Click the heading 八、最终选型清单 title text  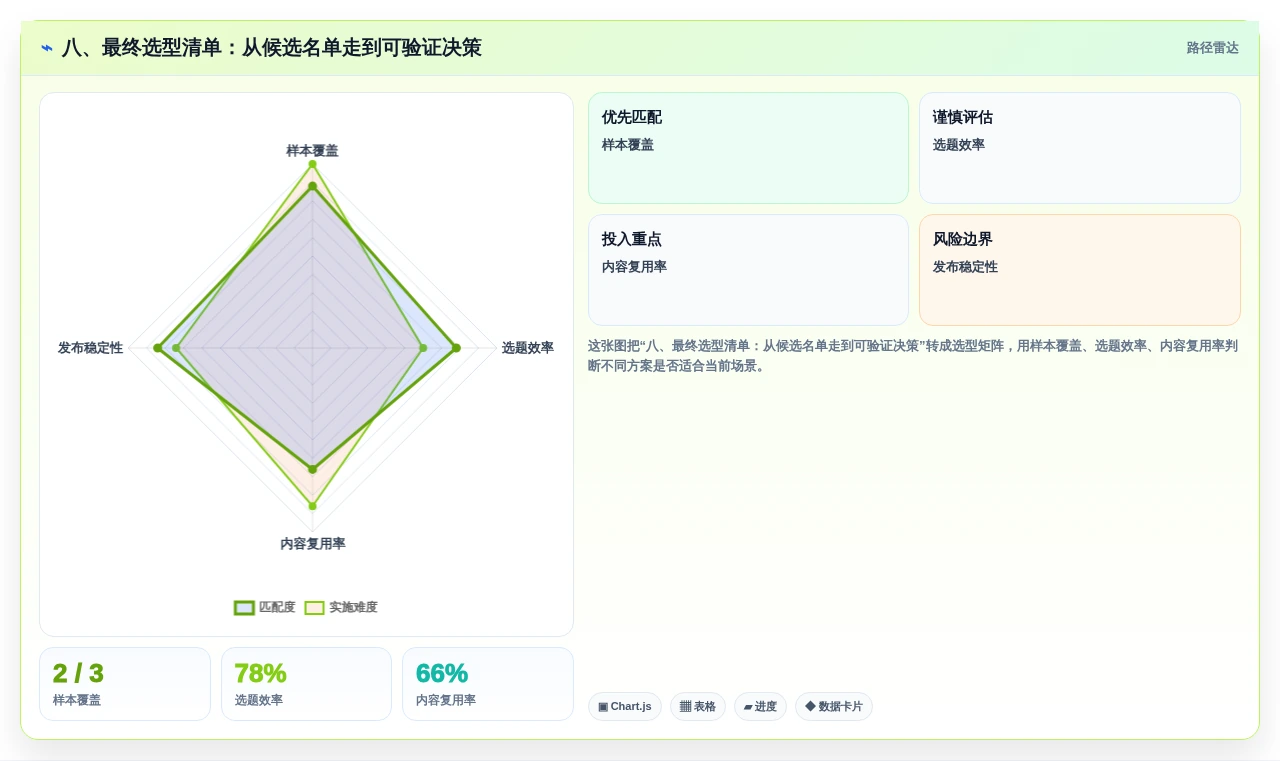click(272, 48)
